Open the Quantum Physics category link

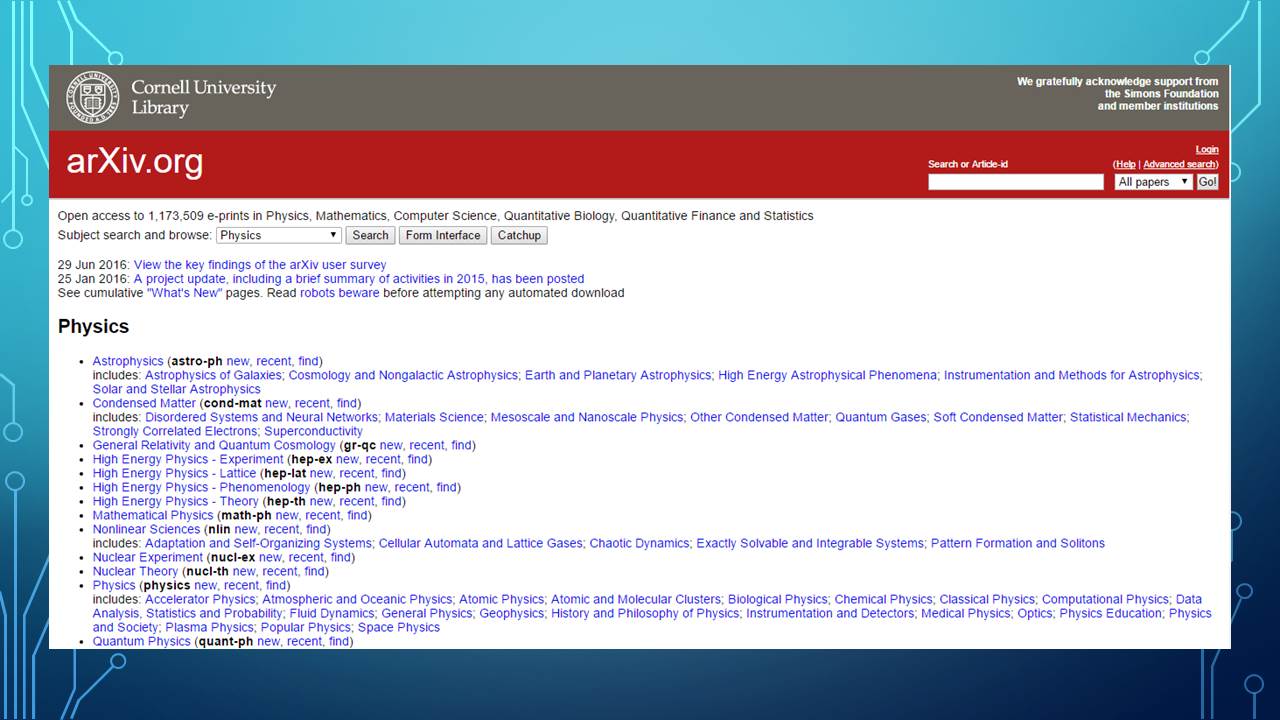click(x=142, y=641)
